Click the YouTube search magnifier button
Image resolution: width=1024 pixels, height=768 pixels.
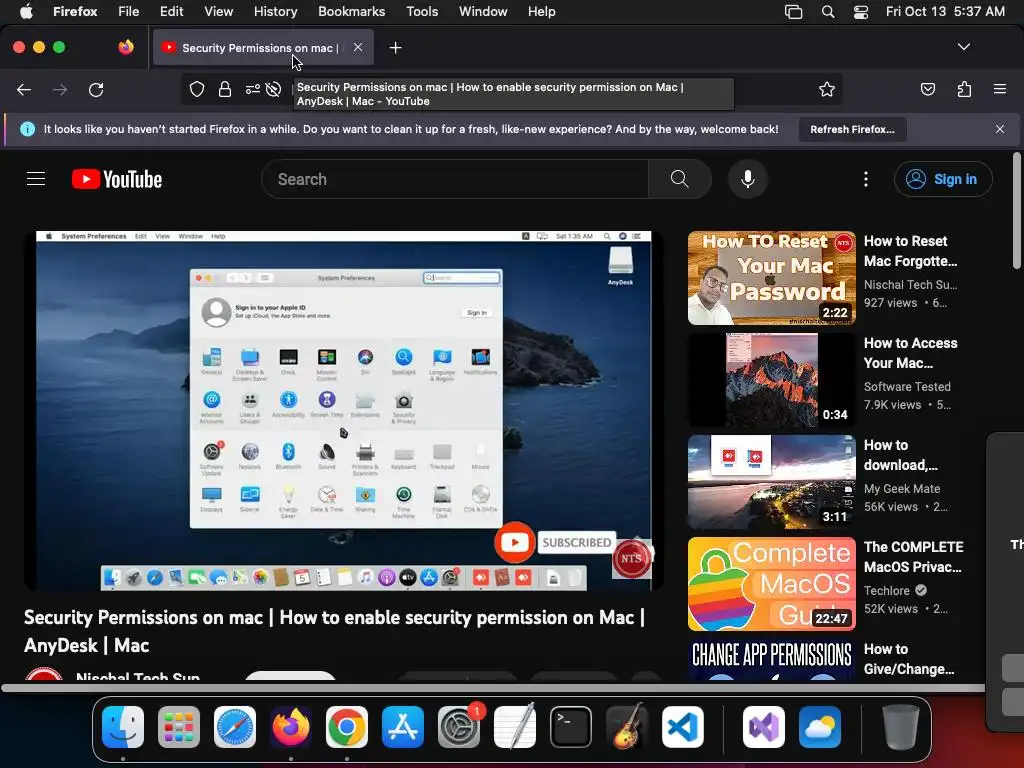pos(680,179)
